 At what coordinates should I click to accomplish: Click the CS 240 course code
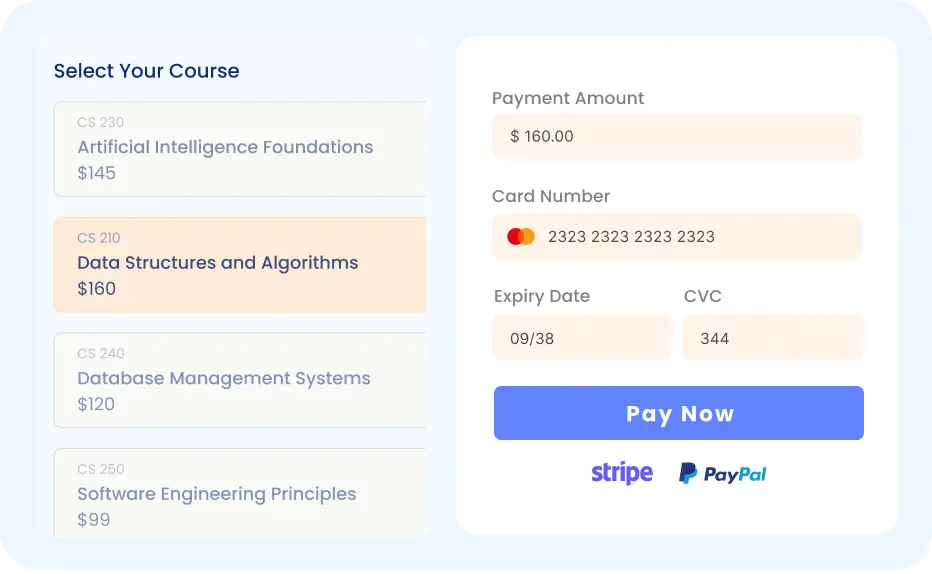tap(101, 354)
